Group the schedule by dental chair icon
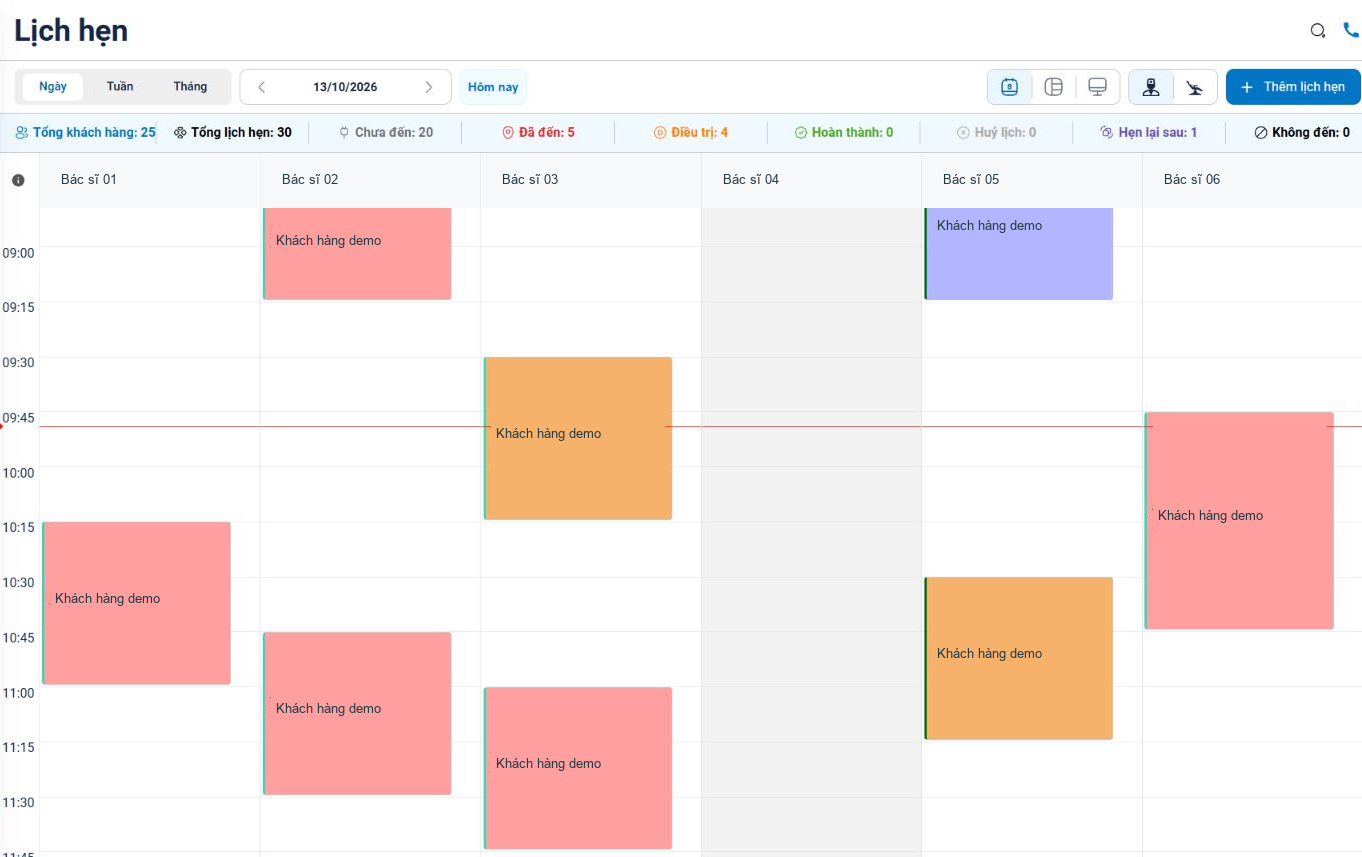The width and height of the screenshot is (1362, 857). pos(1194,87)
